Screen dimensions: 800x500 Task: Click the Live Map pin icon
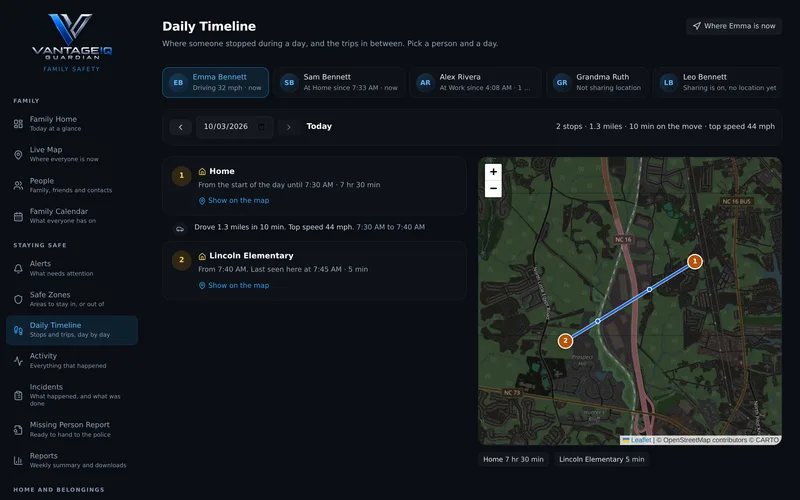pos(18,155)
